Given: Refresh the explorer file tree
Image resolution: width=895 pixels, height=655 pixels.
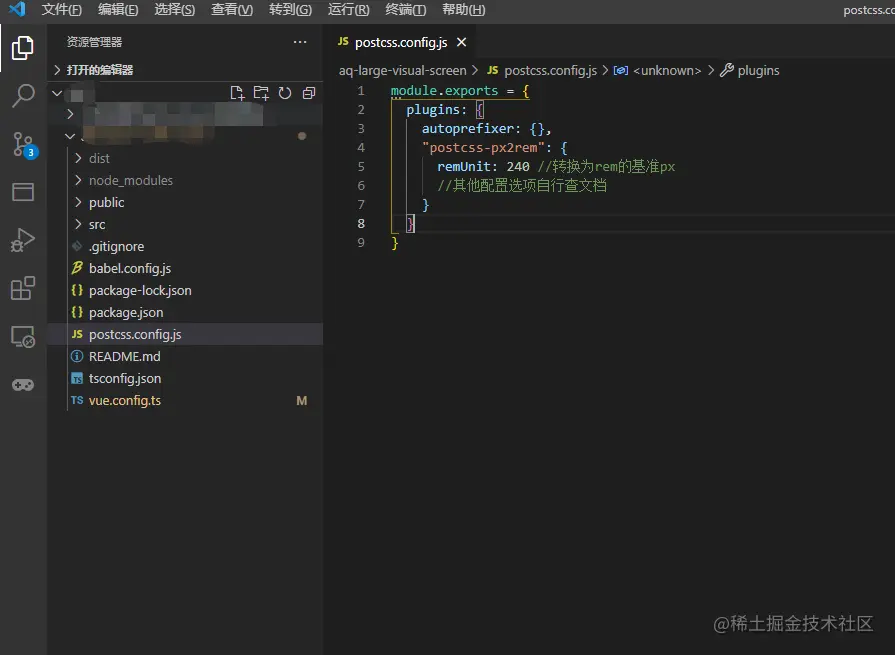Looking at the screenshot, I should pos(285,93).
